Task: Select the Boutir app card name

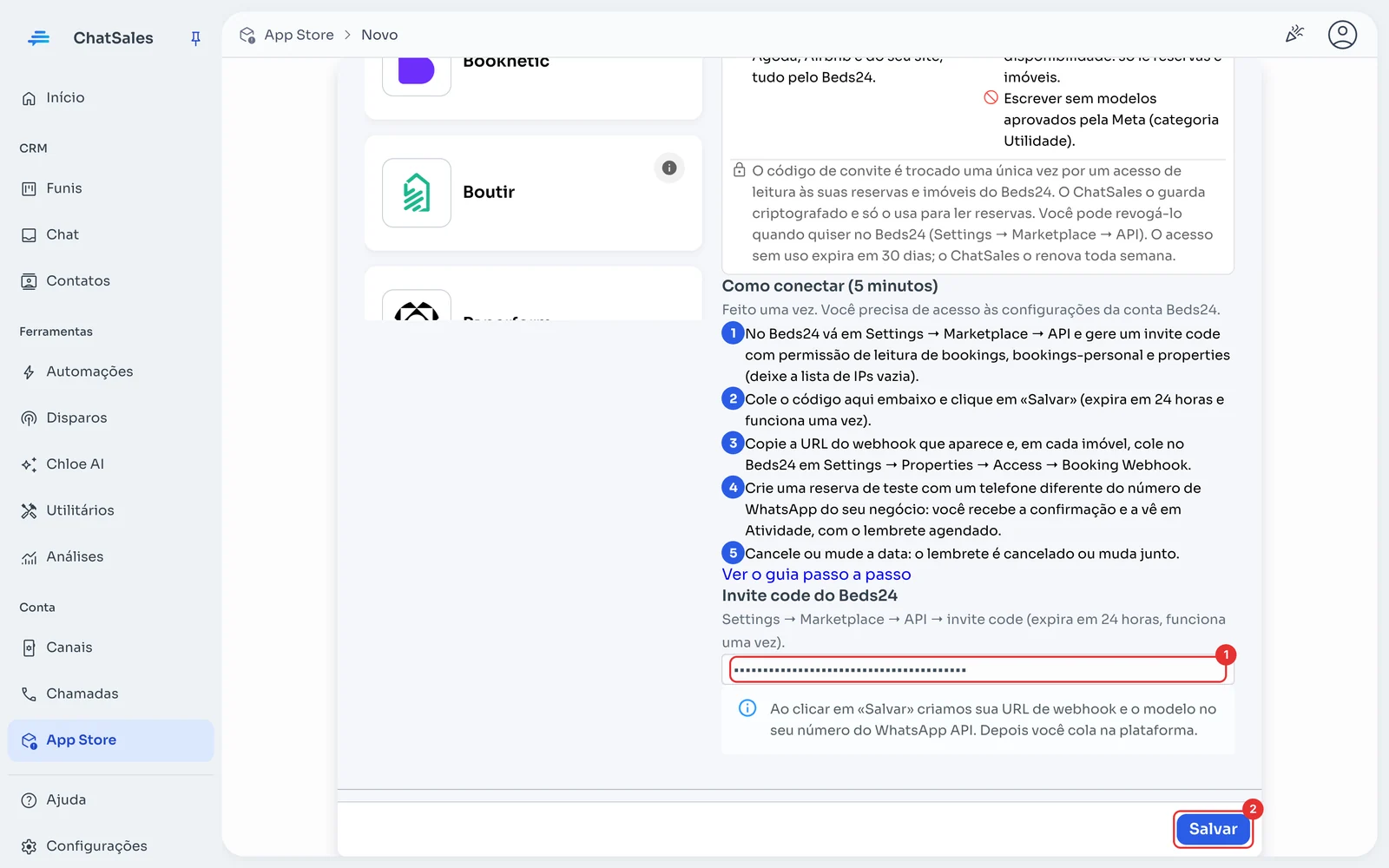Action: 489,192
